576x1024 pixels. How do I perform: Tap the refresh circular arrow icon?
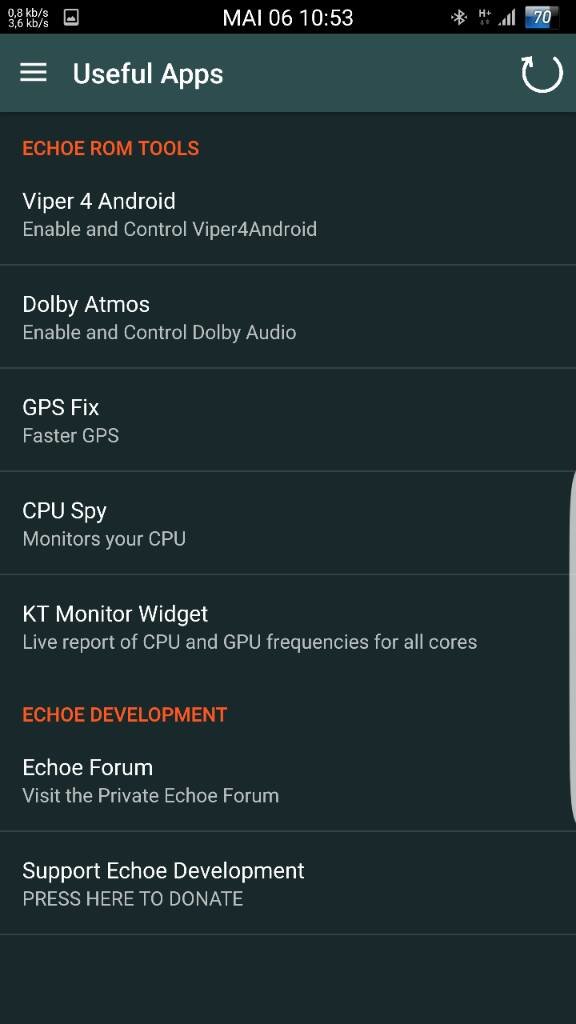tap(541, 74)
